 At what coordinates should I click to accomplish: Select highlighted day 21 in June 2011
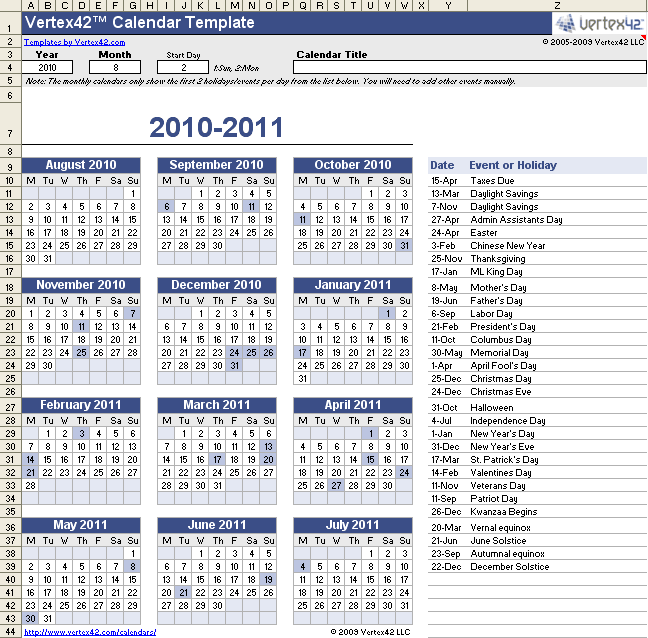click(183, 593)
